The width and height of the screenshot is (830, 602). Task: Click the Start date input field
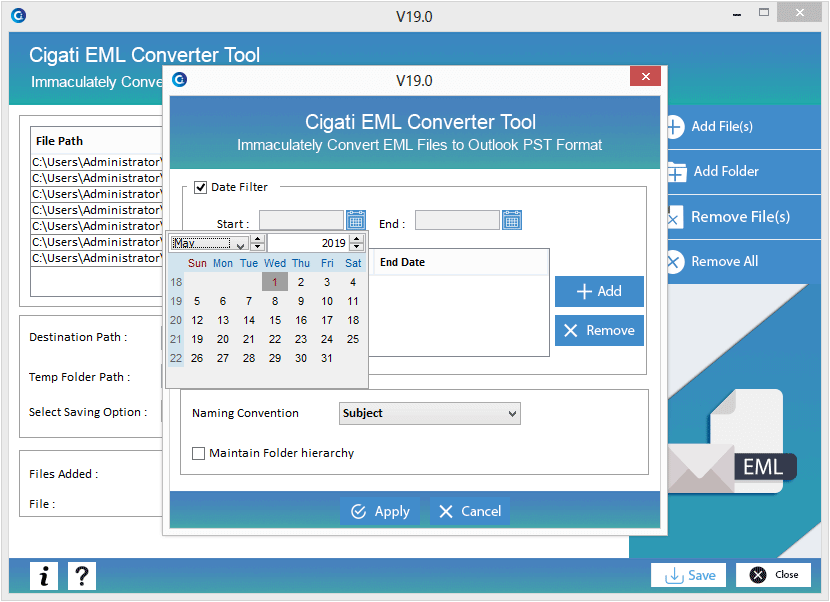301,220
